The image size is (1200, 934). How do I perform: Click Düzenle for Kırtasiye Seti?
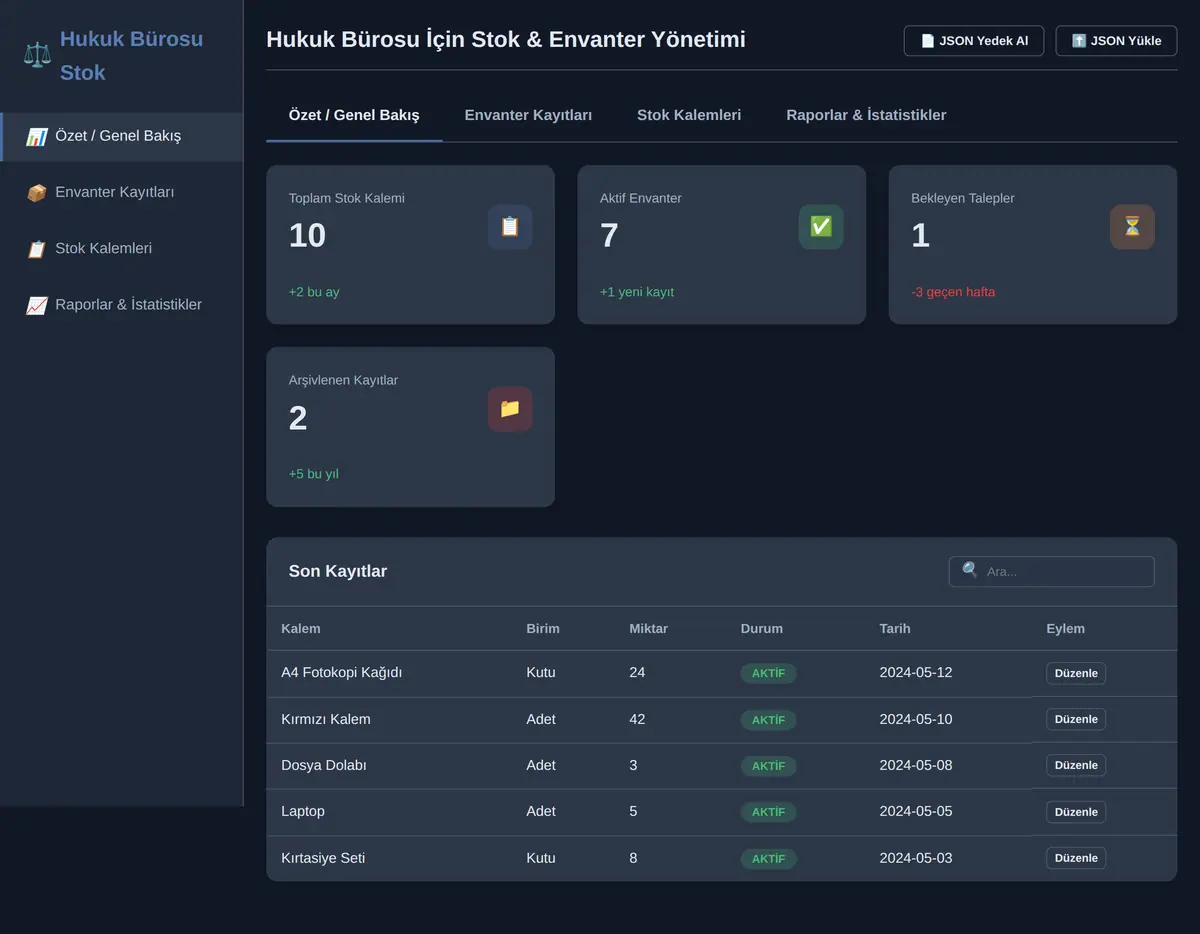1076,858
